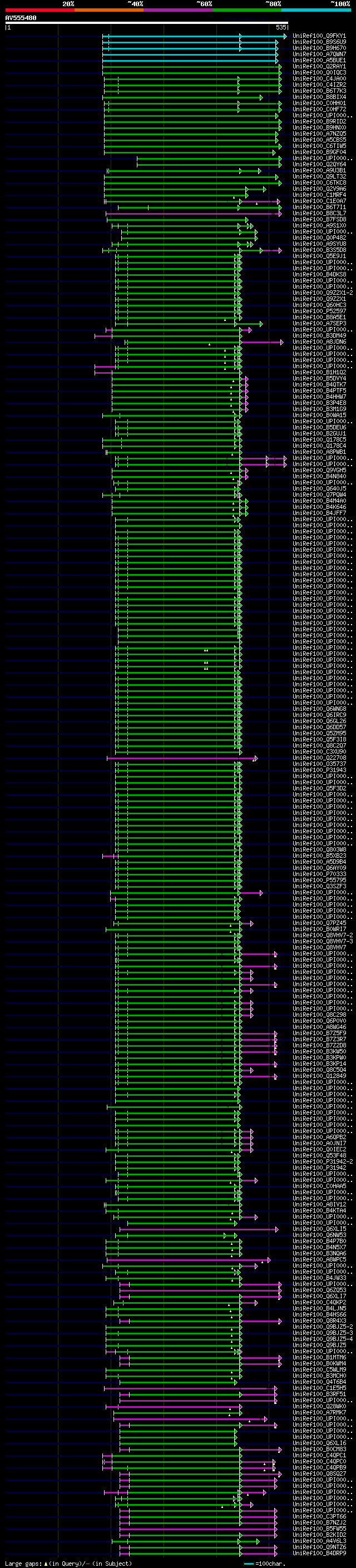
Task: Click hit label UniRef100_Q8VHV7-2
Action: tap(323, 935)
